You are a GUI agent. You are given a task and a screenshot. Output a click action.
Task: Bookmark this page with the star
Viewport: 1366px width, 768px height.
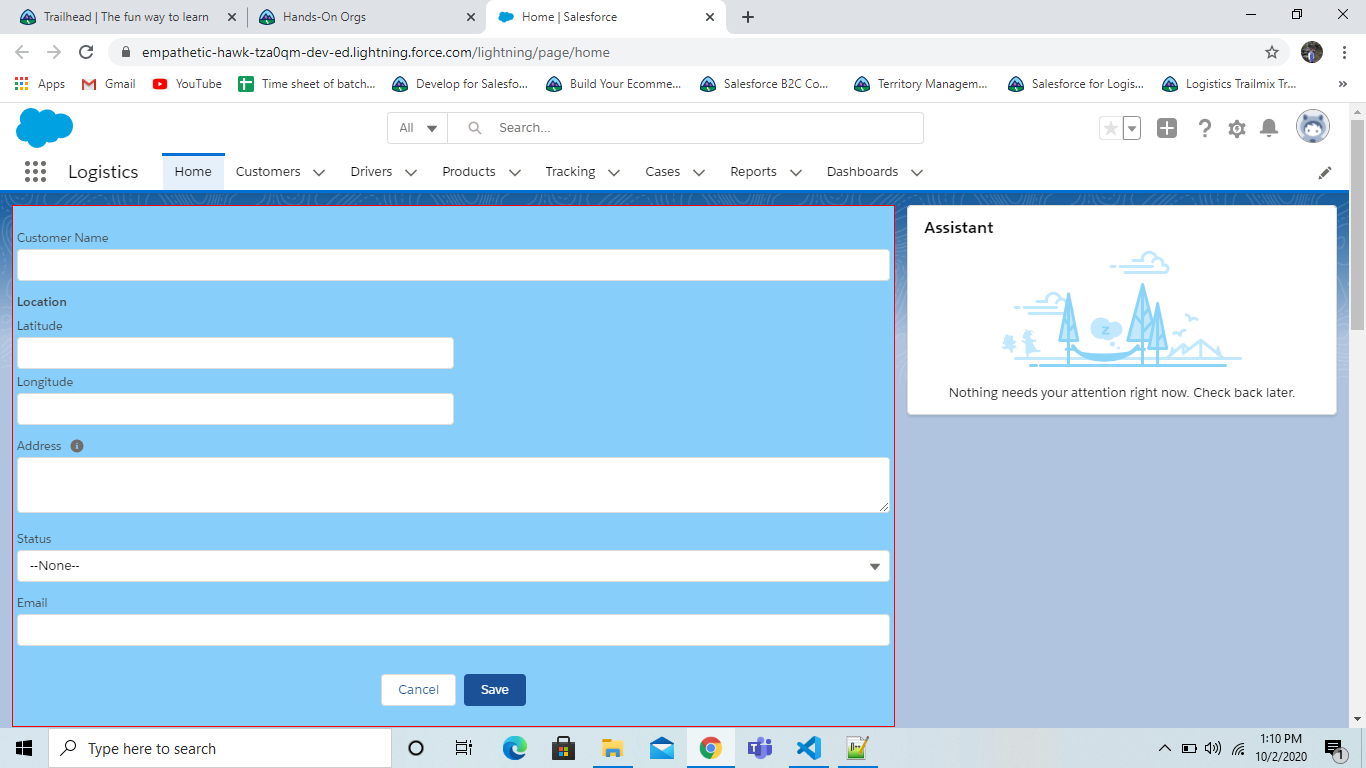click(1272, 52)
